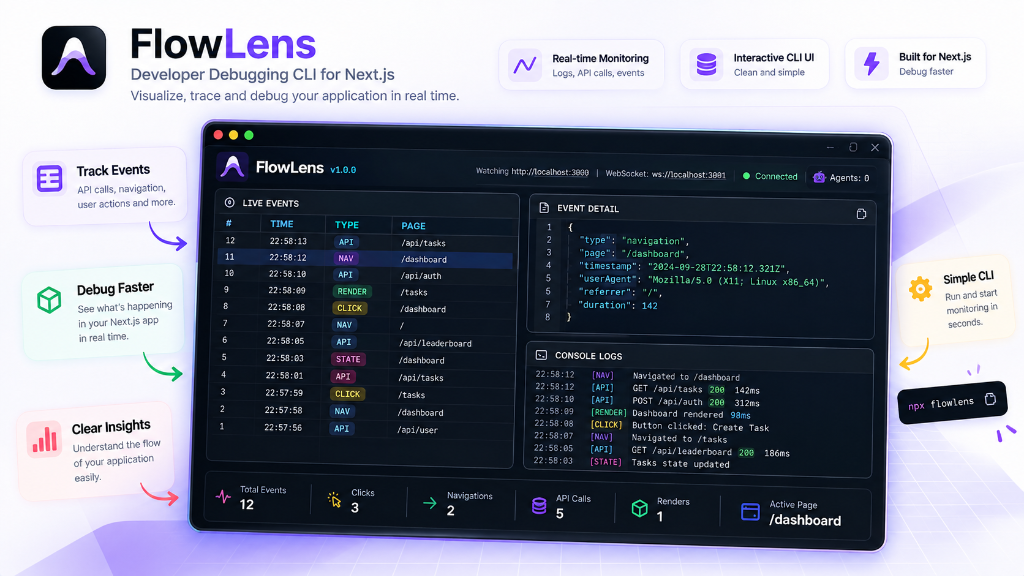Click the v1.0.0 version label
This screenshot has height=576, width=1024.
click(x=343, y=170)
